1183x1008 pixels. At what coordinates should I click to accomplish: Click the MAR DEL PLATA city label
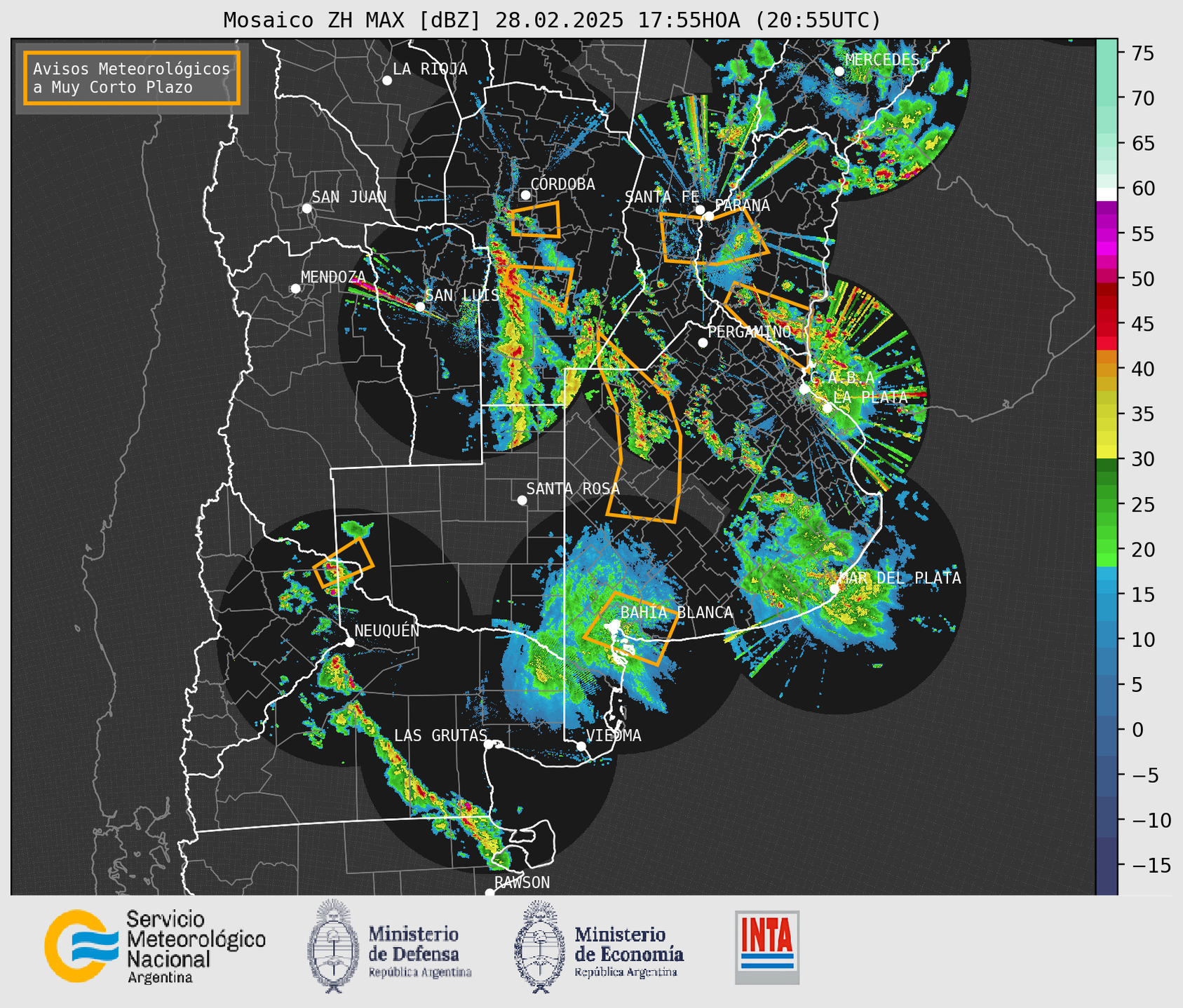(x=900, y=578)
